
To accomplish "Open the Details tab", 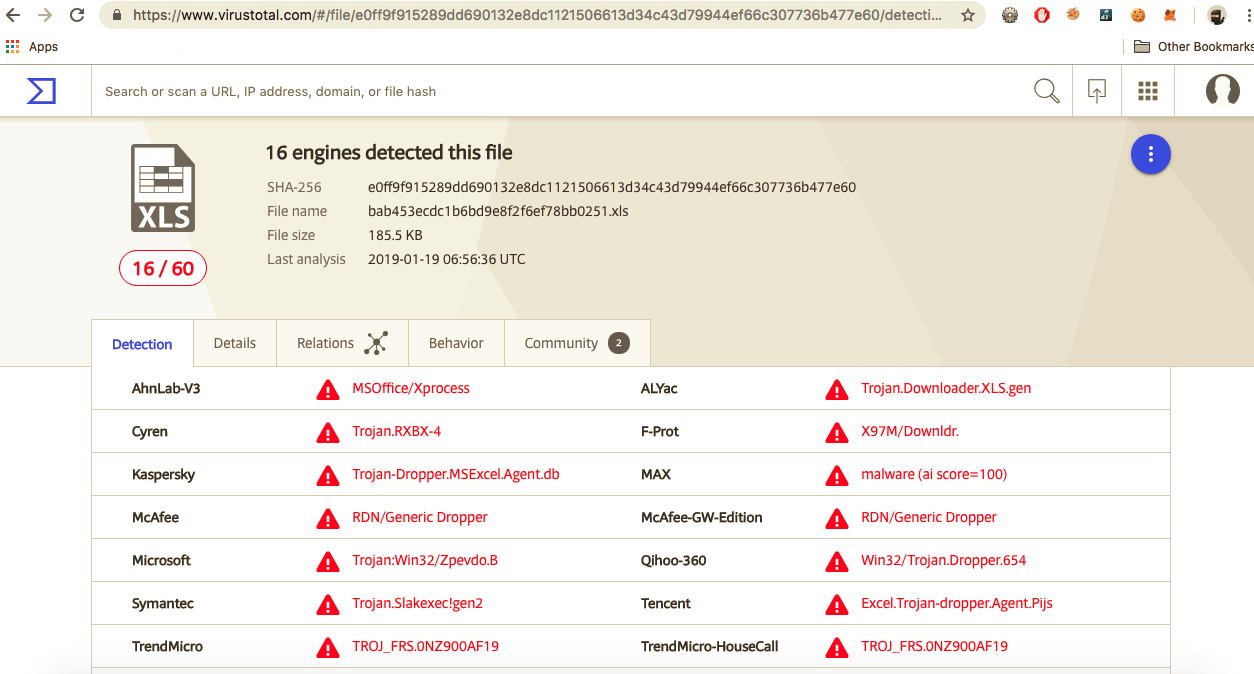I will (x=235, y=343).
